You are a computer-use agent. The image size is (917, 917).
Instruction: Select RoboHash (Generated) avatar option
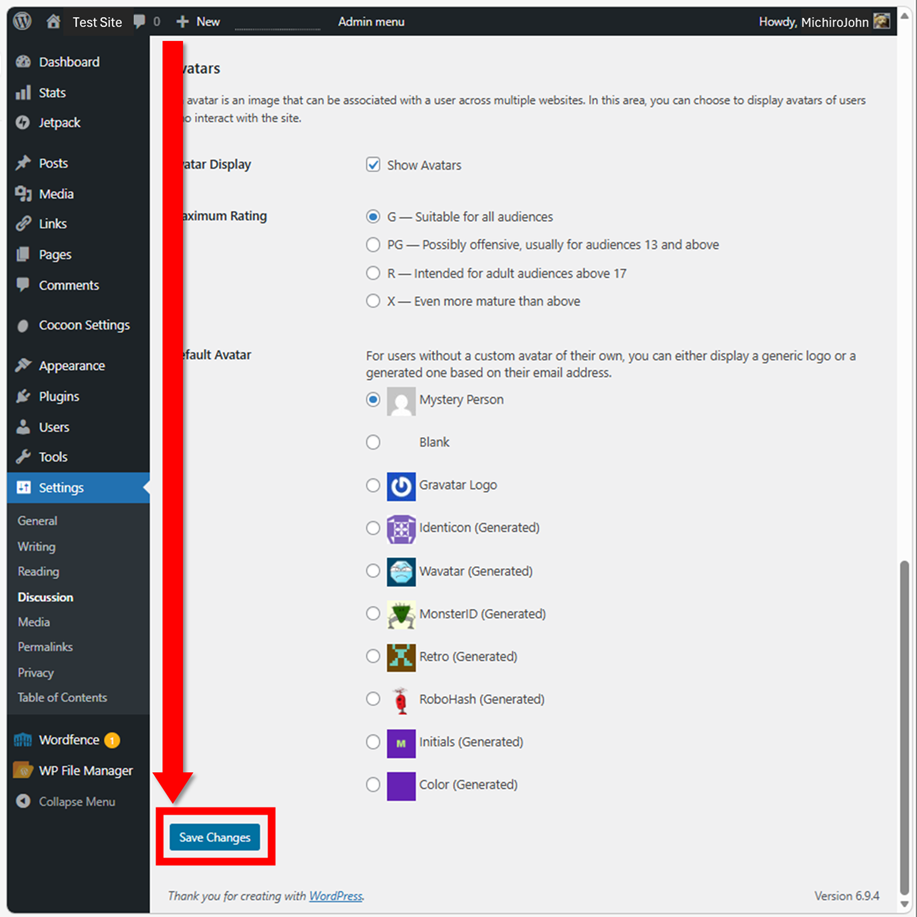pos(373,699)
